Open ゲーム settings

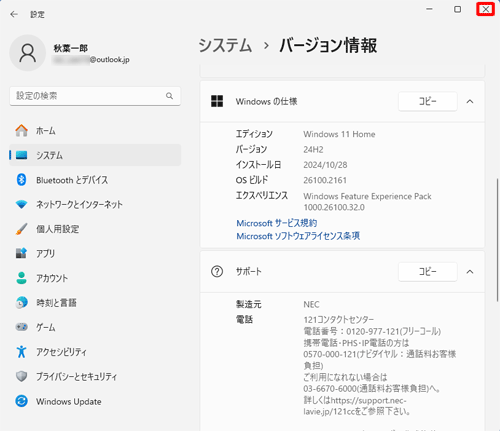click(95, 327)
